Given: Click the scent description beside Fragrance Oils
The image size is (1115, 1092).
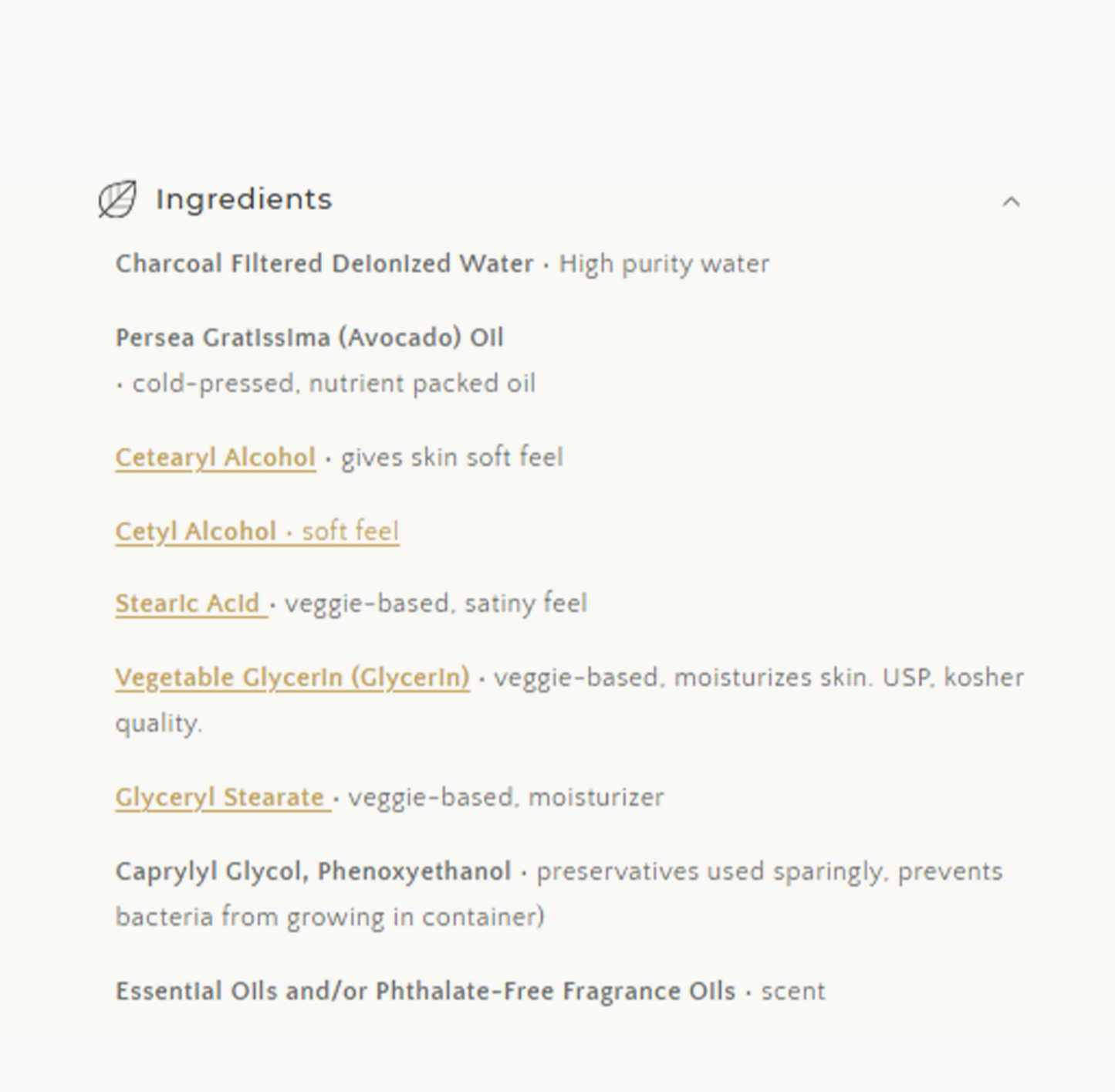Looking at the screenshot, I should point(792,990).
